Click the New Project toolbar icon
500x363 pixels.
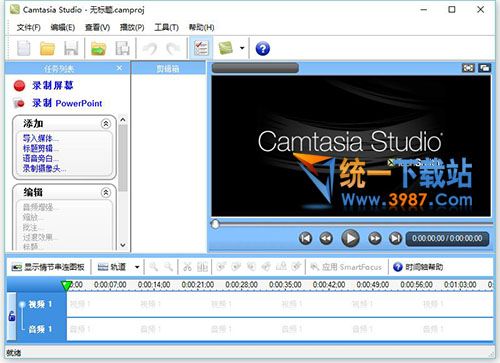[x=24, y=48]
